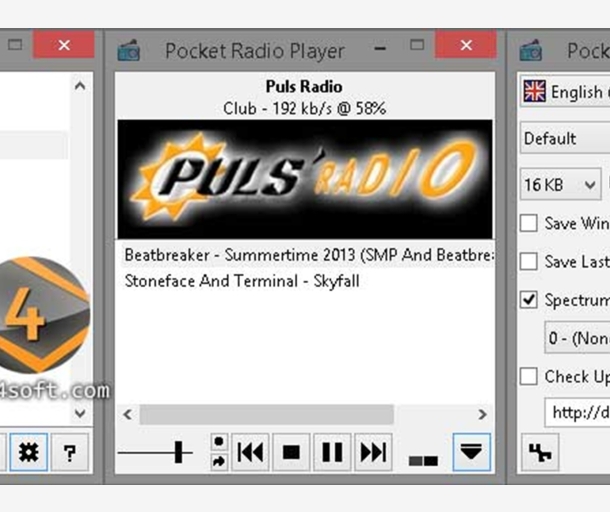The height and width of the screenshot is (512, 610).
Task: Click the volume slider handle
Action: pyautogui.click(x=180, y=453)
